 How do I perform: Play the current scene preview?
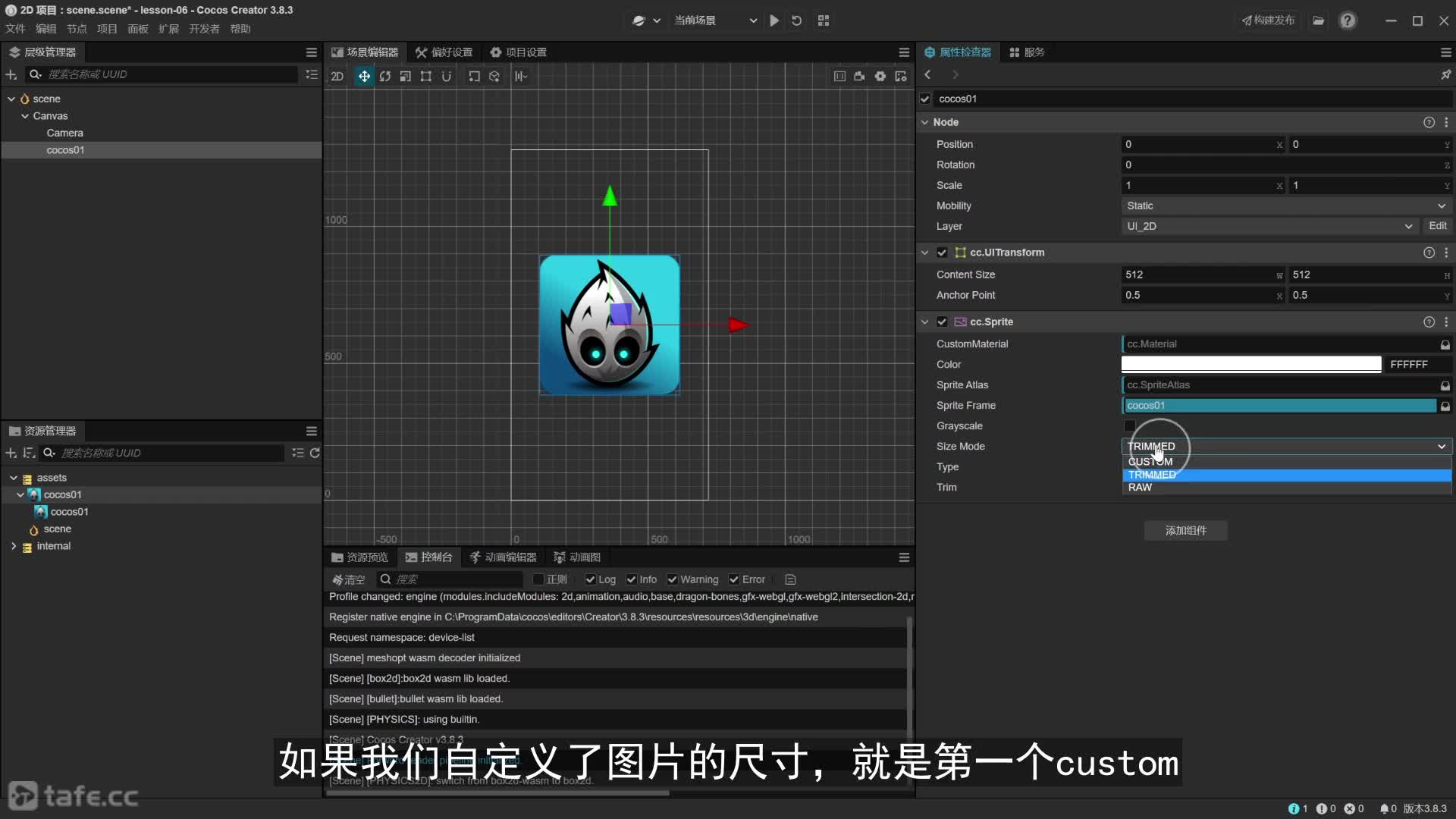pos(774,20)
